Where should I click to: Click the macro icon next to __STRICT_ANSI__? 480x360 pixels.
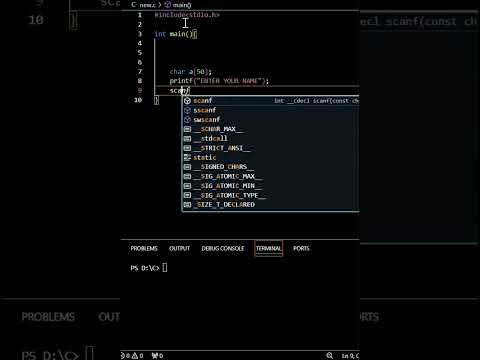click(x=187, y=148)
